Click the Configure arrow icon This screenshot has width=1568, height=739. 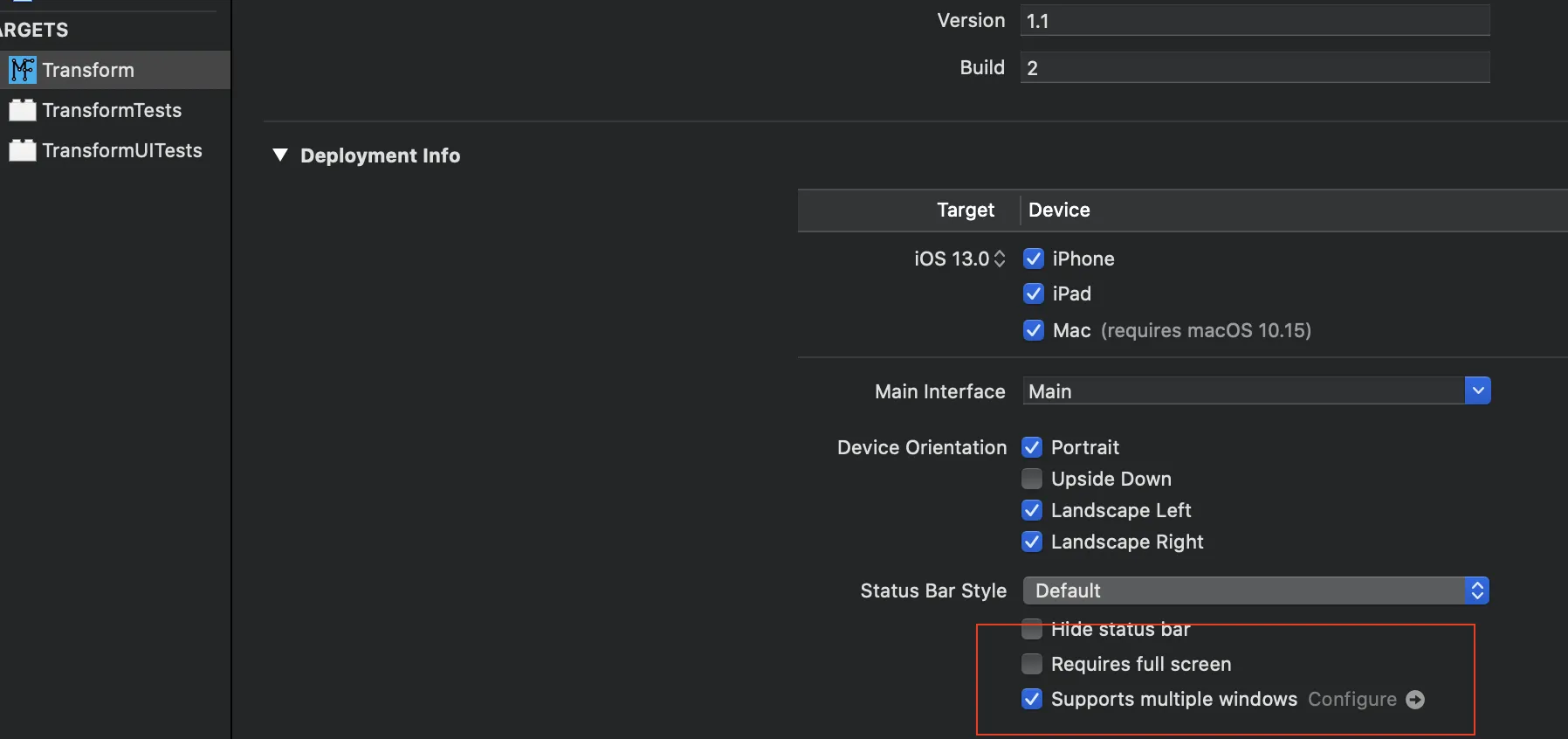[x=1415, y=700]
